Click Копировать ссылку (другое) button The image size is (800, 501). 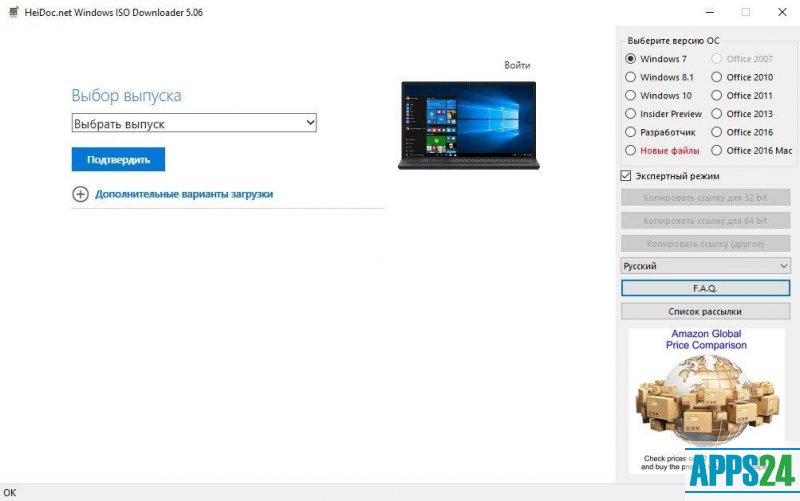click(x=706, y=243)
